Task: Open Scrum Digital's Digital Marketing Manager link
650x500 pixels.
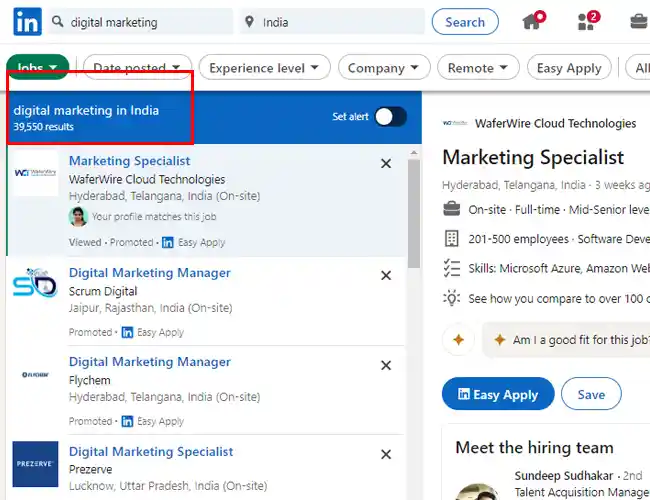Action: [x=150, y=273]
